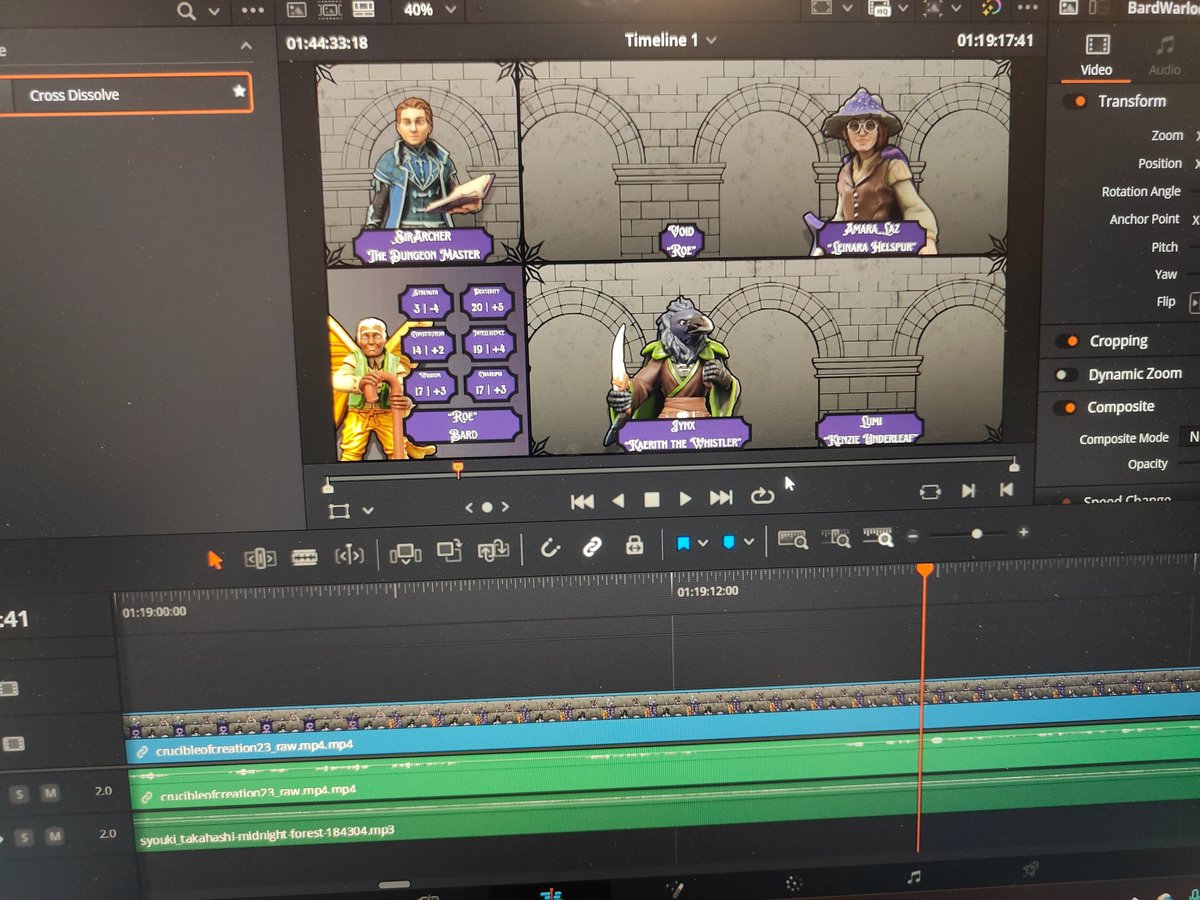Toggle favorite star on Cross Dissolve
The image size is (1200, 900).
pos(238,91)
